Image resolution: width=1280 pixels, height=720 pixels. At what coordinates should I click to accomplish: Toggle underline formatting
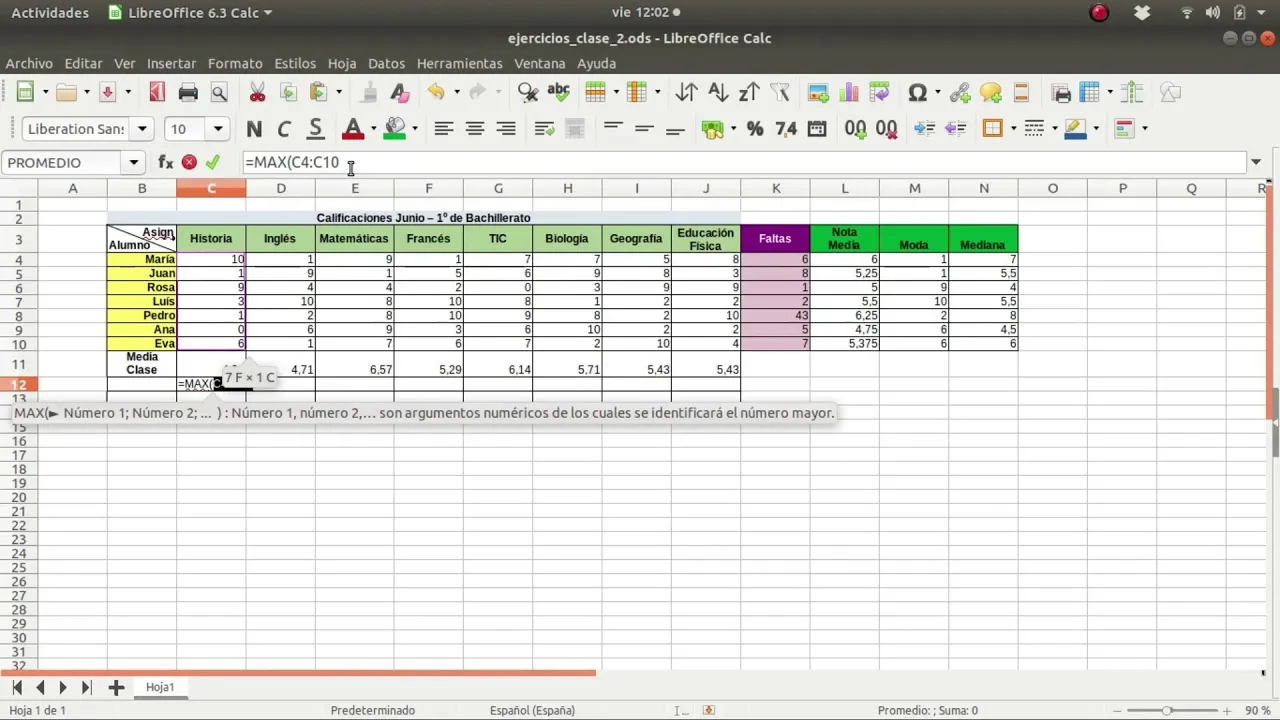point(315,129)
